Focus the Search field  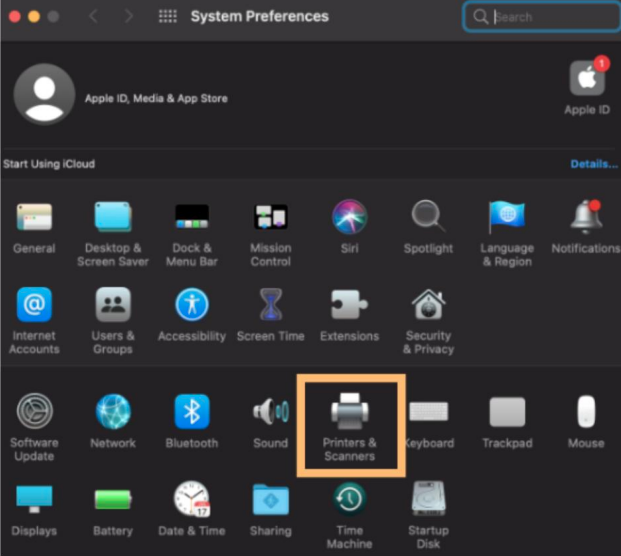(x=542, y=17)
